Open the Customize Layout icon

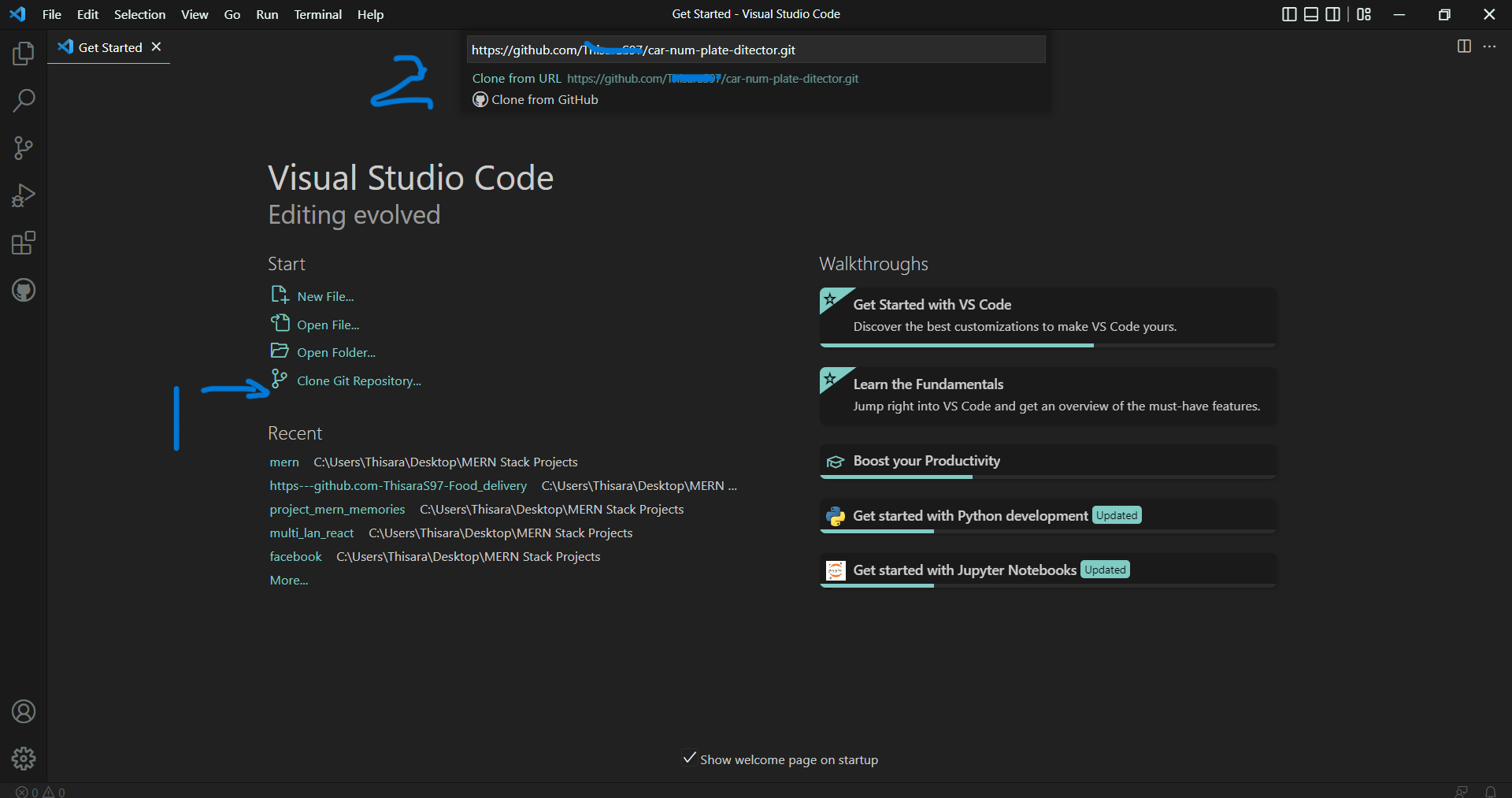pyautogui.click(x=1364, y=14)
